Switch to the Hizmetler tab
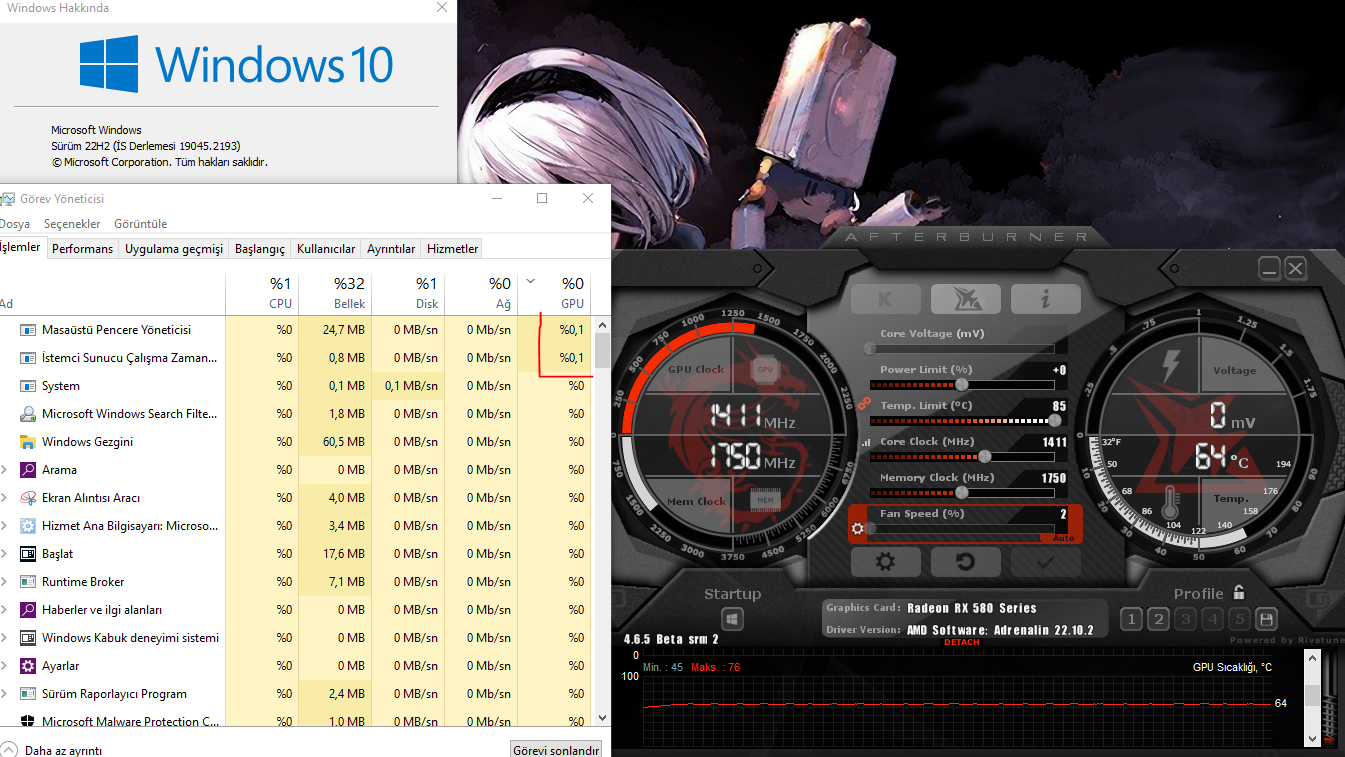The image size is (1345, 757). point(452,249)
